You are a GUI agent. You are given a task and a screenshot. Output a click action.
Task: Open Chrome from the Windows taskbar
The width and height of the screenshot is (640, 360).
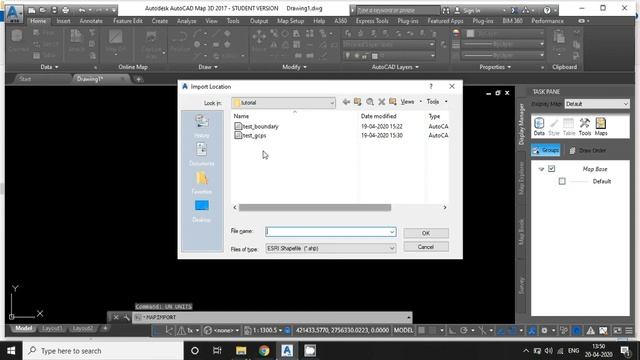point(264,351)
